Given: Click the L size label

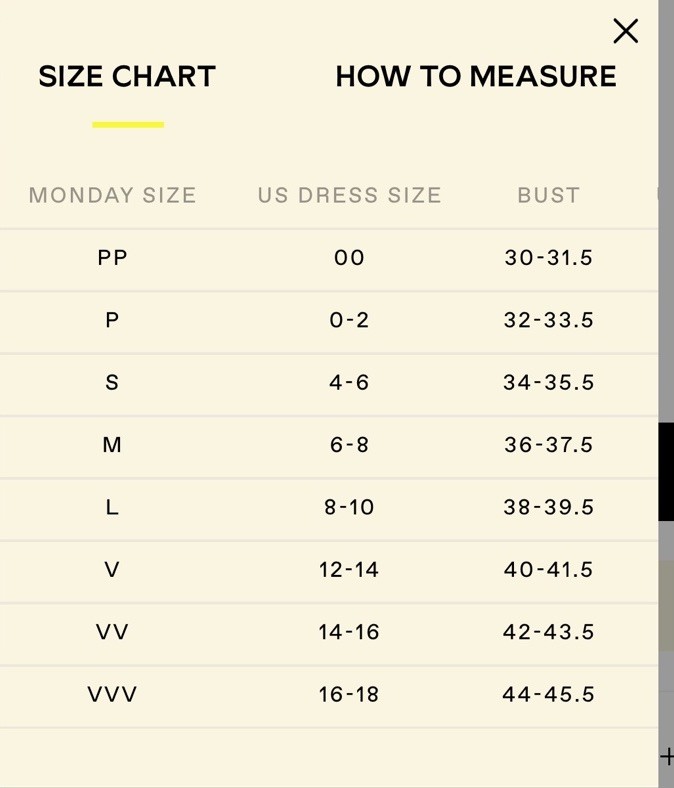Looking at the screenshot, I should tap(112, 507).
